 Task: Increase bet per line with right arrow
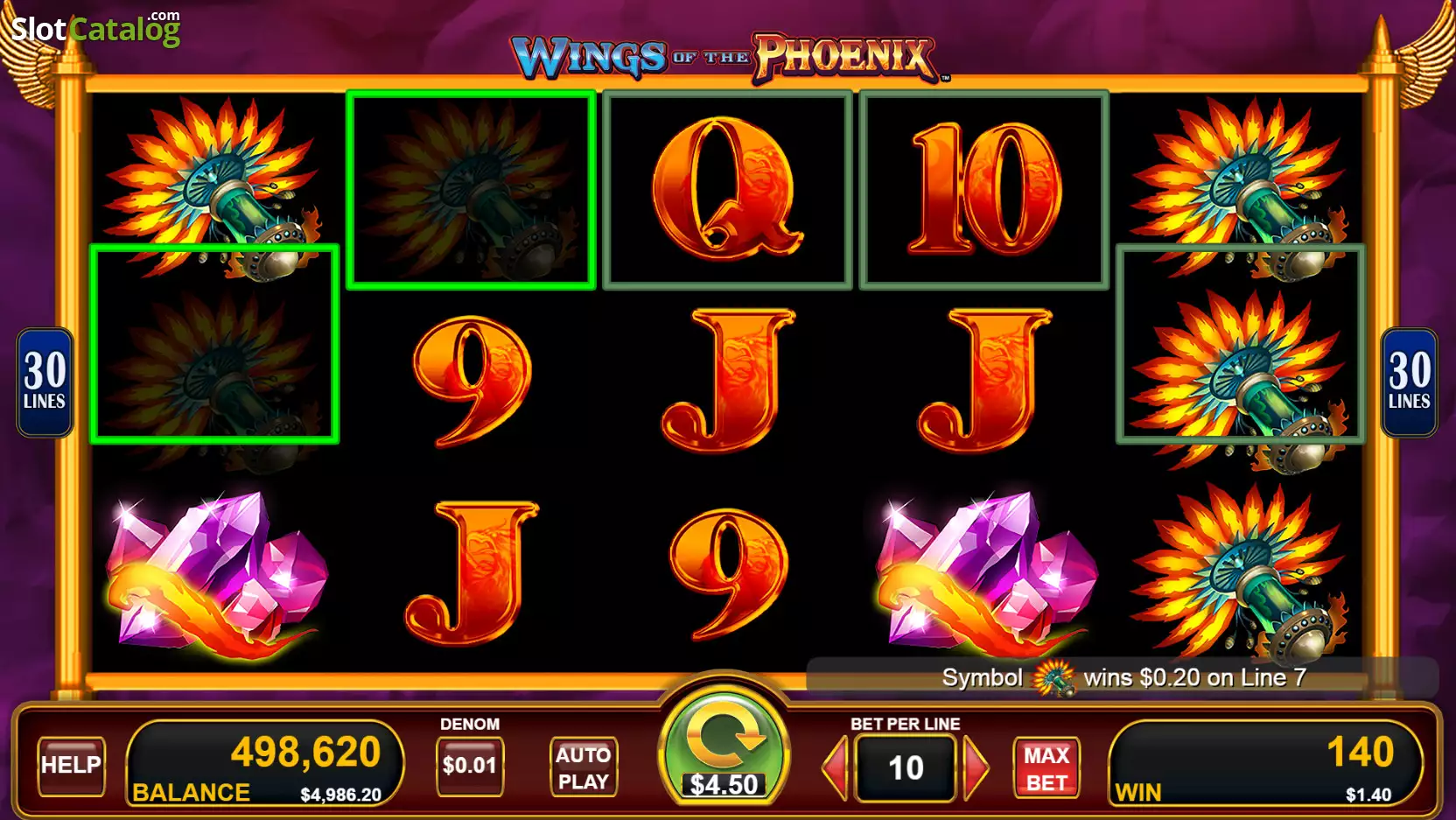(975, 767)
